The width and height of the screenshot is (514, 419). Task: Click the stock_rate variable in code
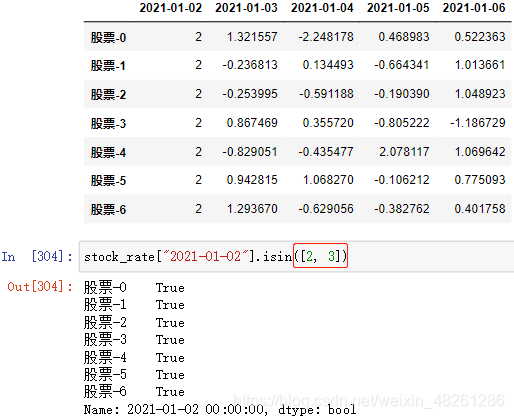click(119, 257)
